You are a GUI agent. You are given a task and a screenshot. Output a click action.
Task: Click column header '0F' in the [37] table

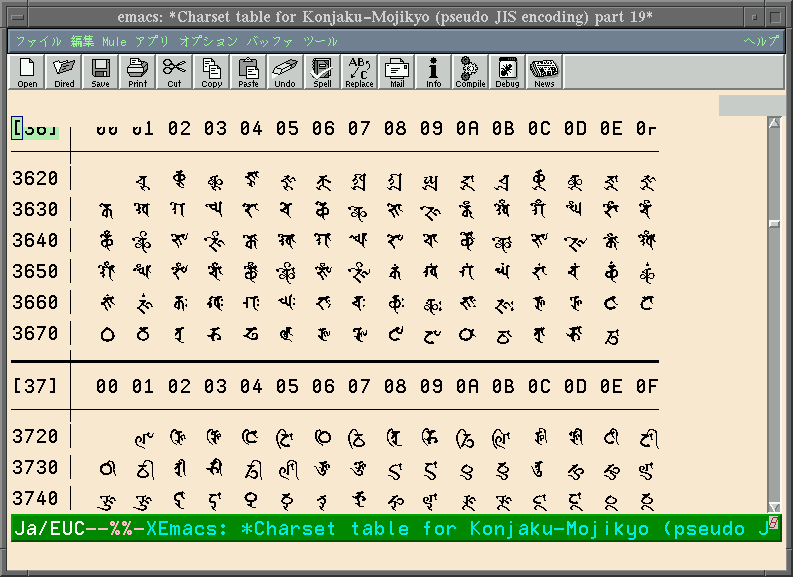[x=647, y=386]
